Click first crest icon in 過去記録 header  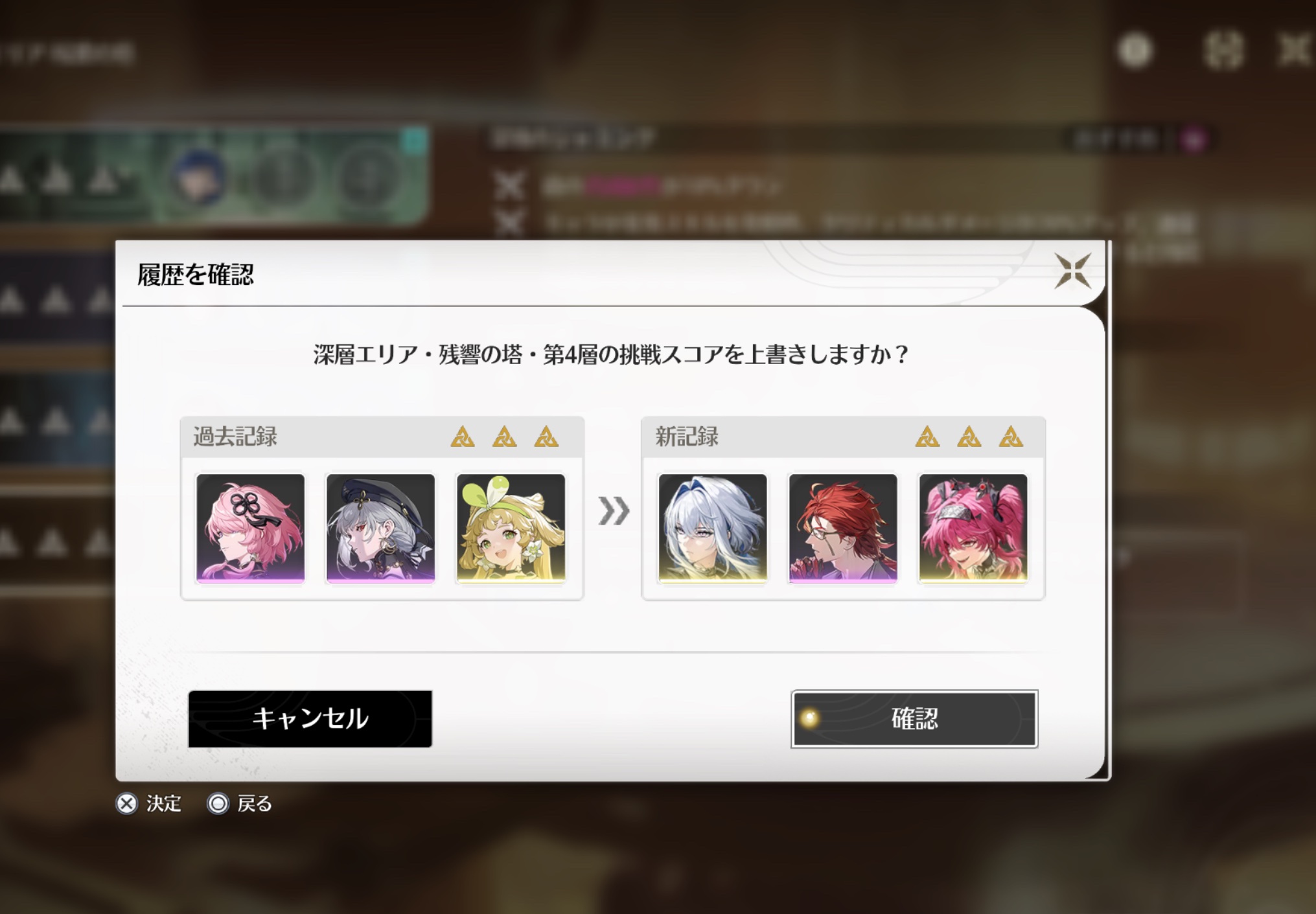[463, 437]
